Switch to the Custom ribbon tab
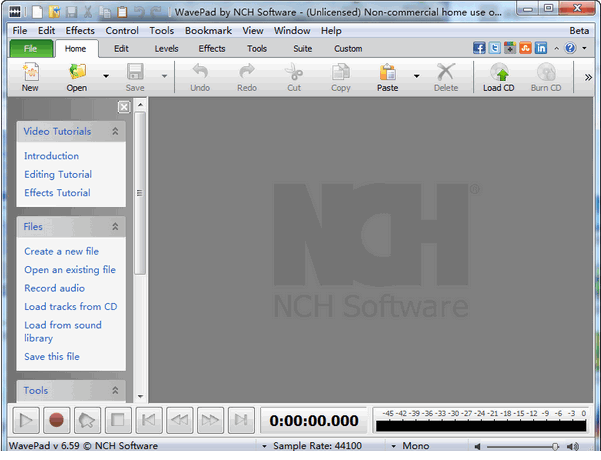Viewport: 601px width, 460px height. point(348,49)
